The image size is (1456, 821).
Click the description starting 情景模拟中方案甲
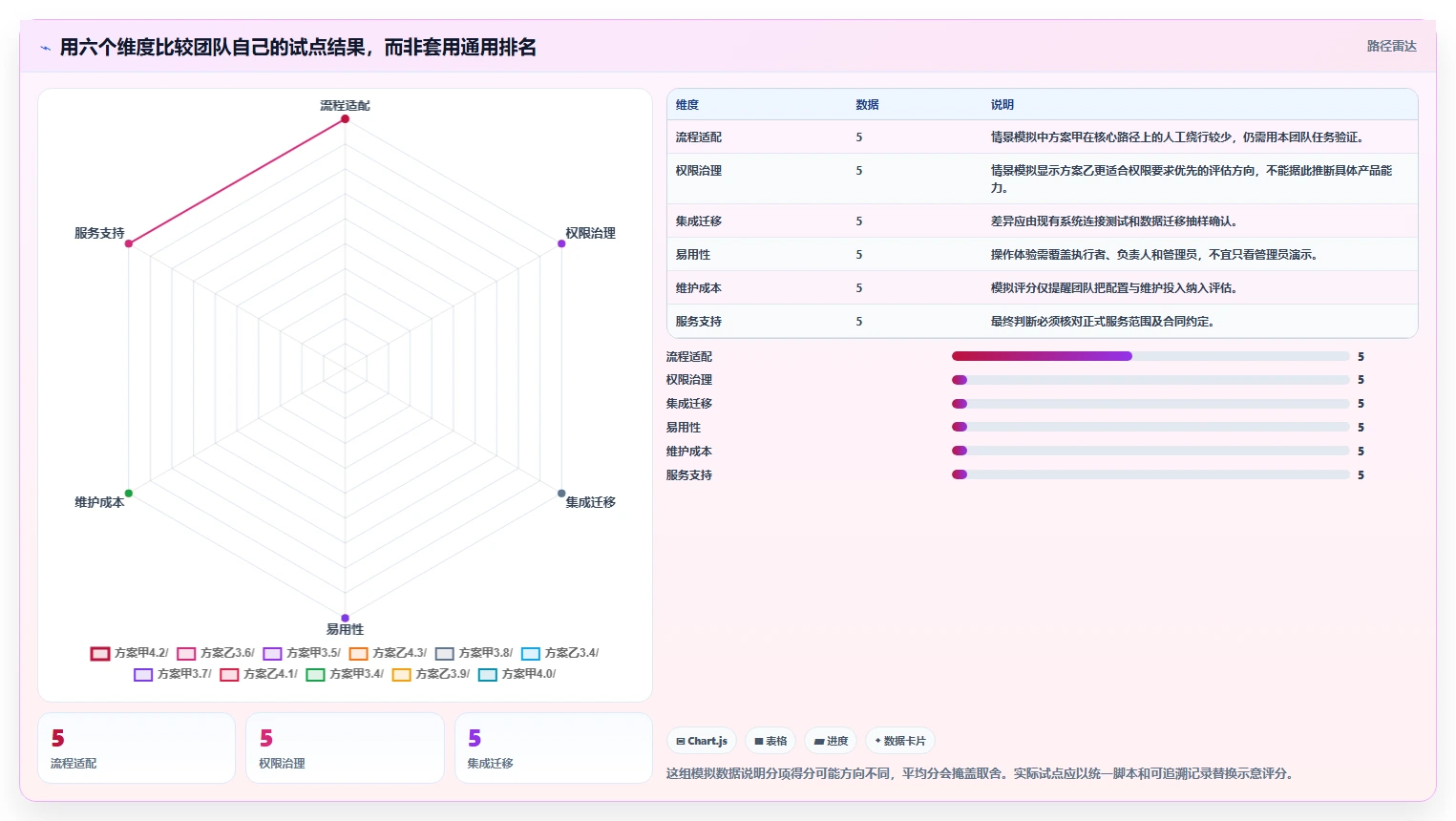click(x=1179, y=137)
